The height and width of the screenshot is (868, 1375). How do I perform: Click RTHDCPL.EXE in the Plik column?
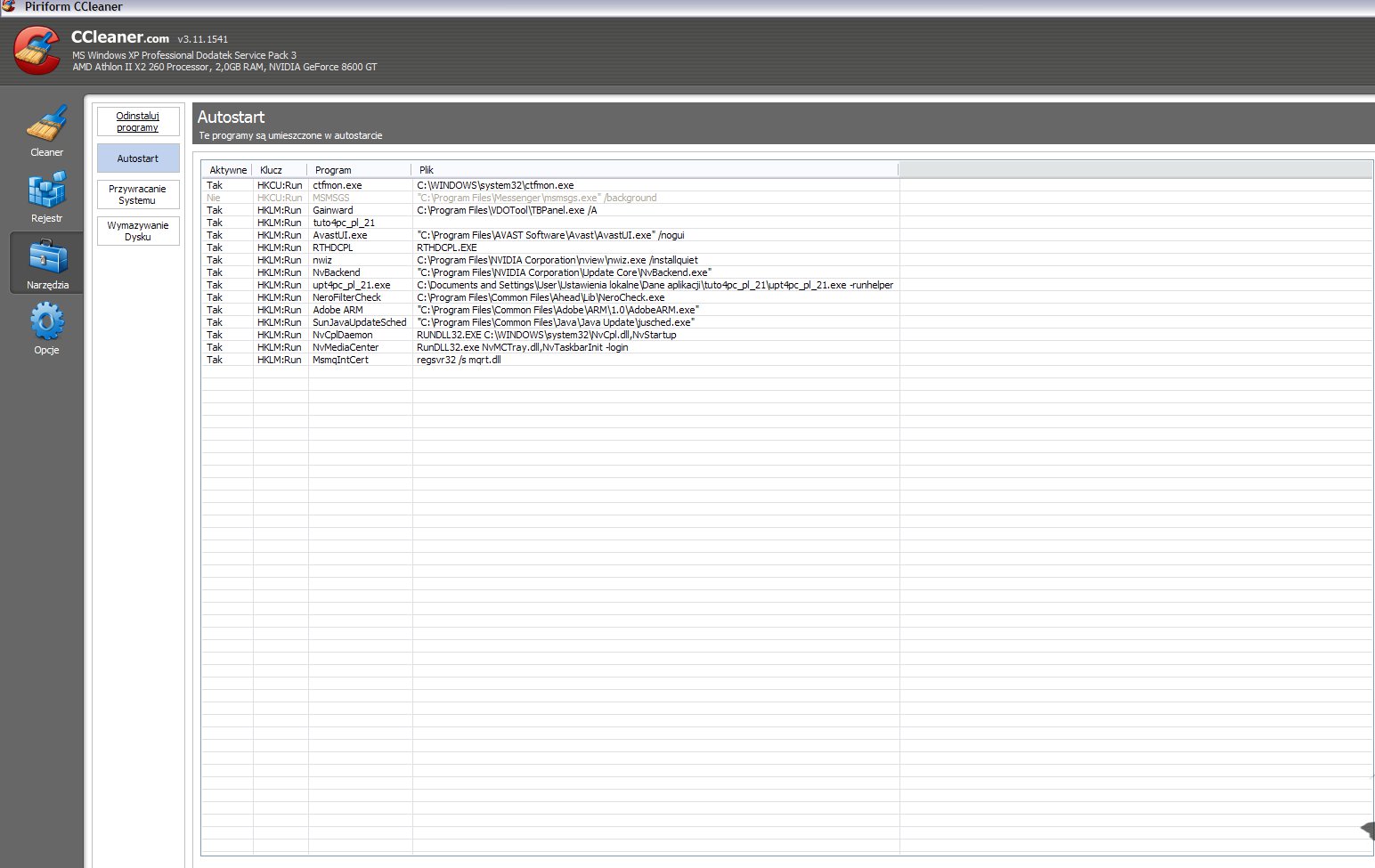(x=447, y=247)
